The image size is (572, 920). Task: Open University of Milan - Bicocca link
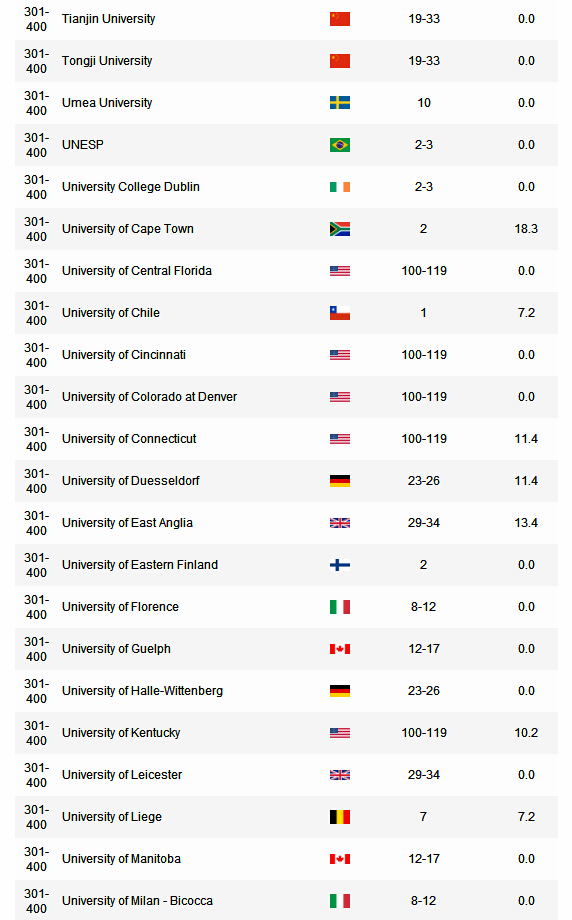click(137, 901)
